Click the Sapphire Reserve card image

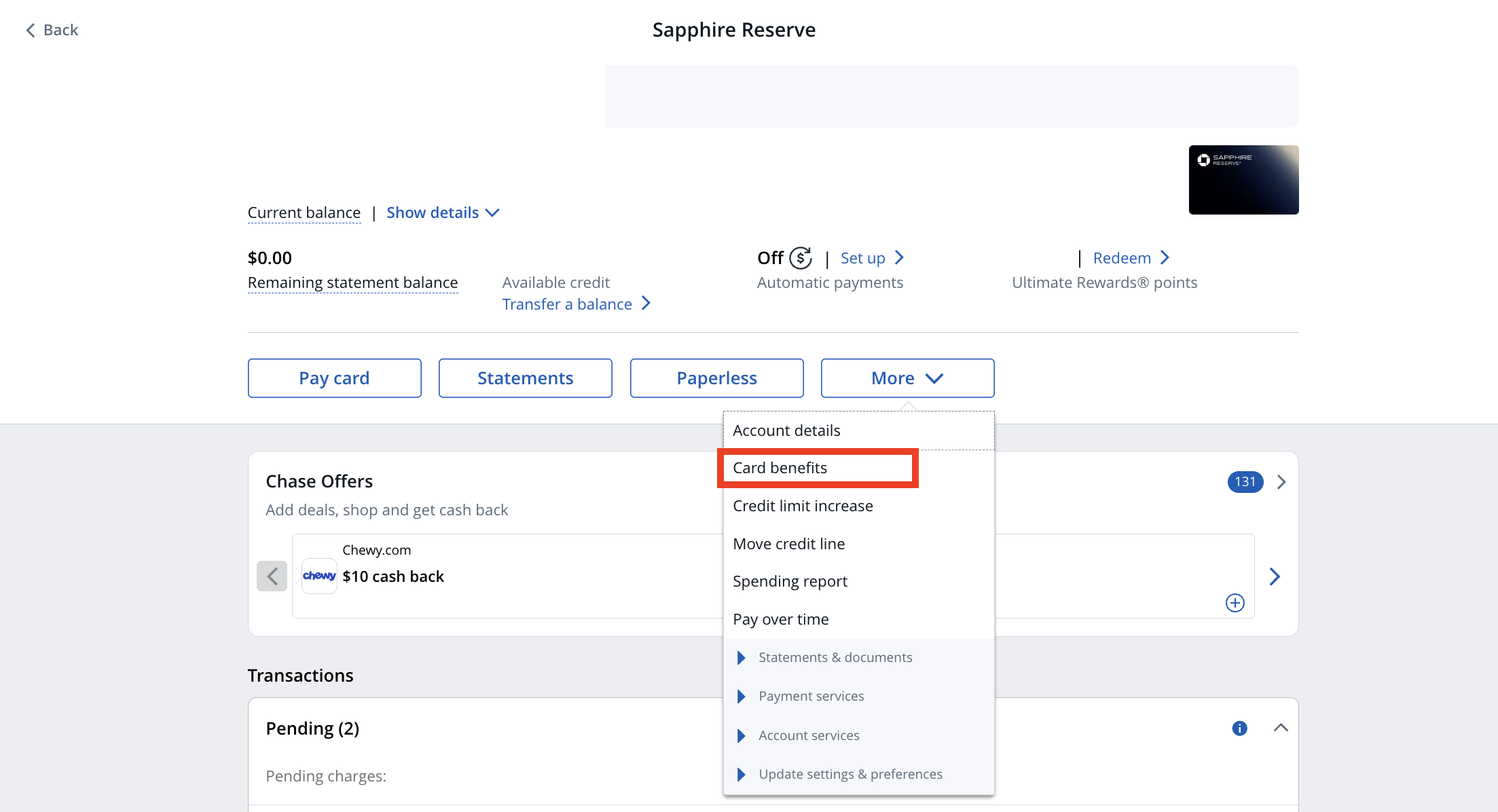pyautogui.click(x=1243, y=180)
